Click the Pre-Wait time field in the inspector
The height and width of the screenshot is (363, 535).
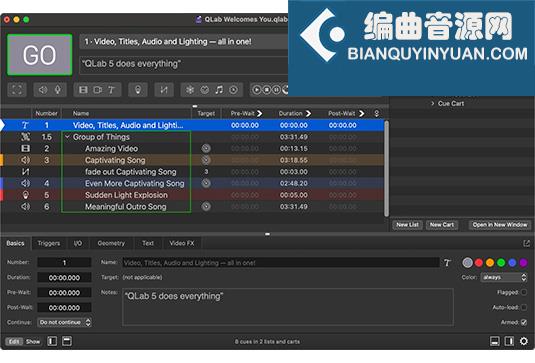[64, 292]
